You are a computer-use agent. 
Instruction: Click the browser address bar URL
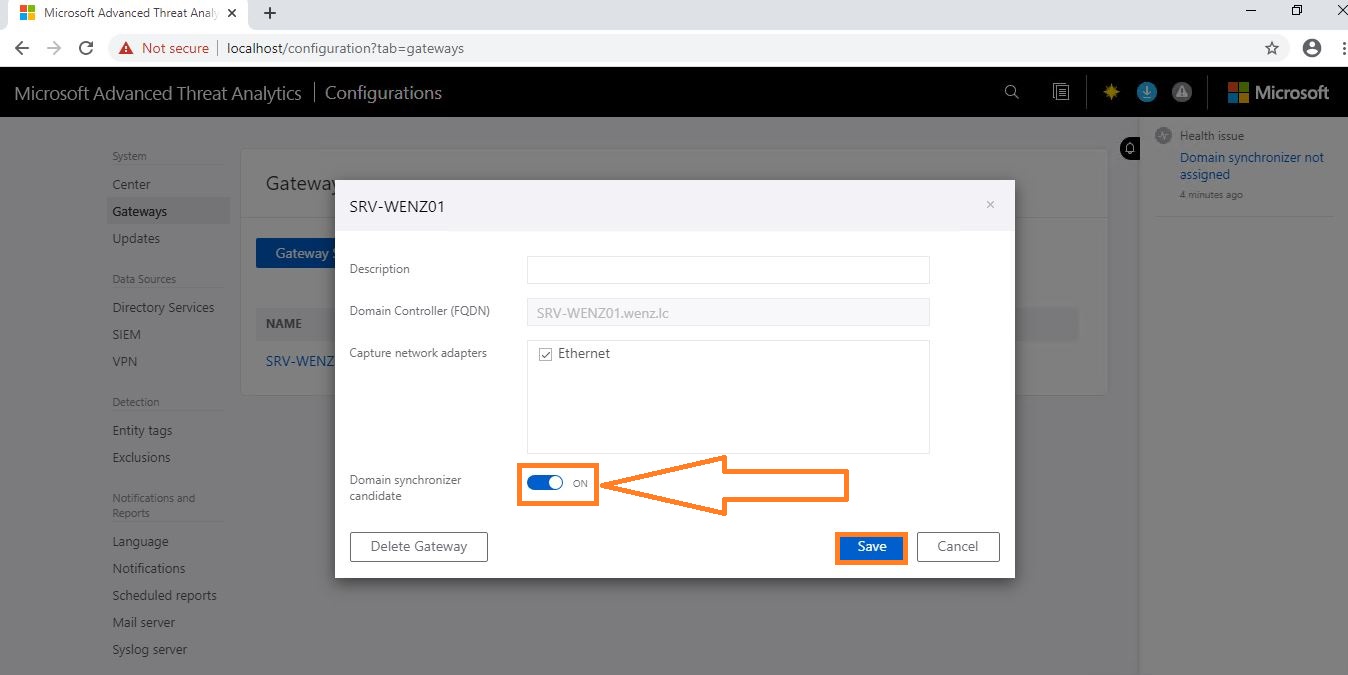click(x=345, y=48)
